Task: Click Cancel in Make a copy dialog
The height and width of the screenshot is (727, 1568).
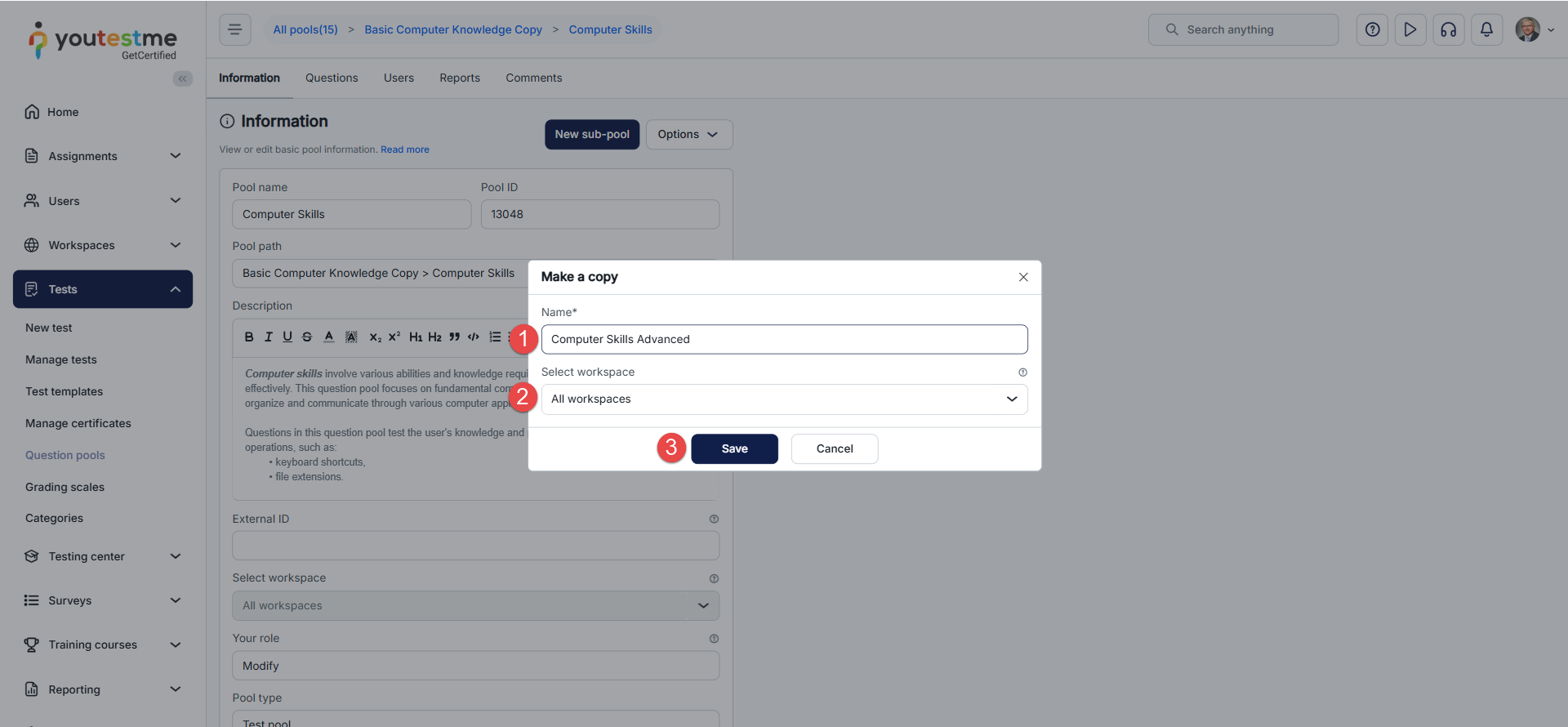Action: tap(834, 449)
